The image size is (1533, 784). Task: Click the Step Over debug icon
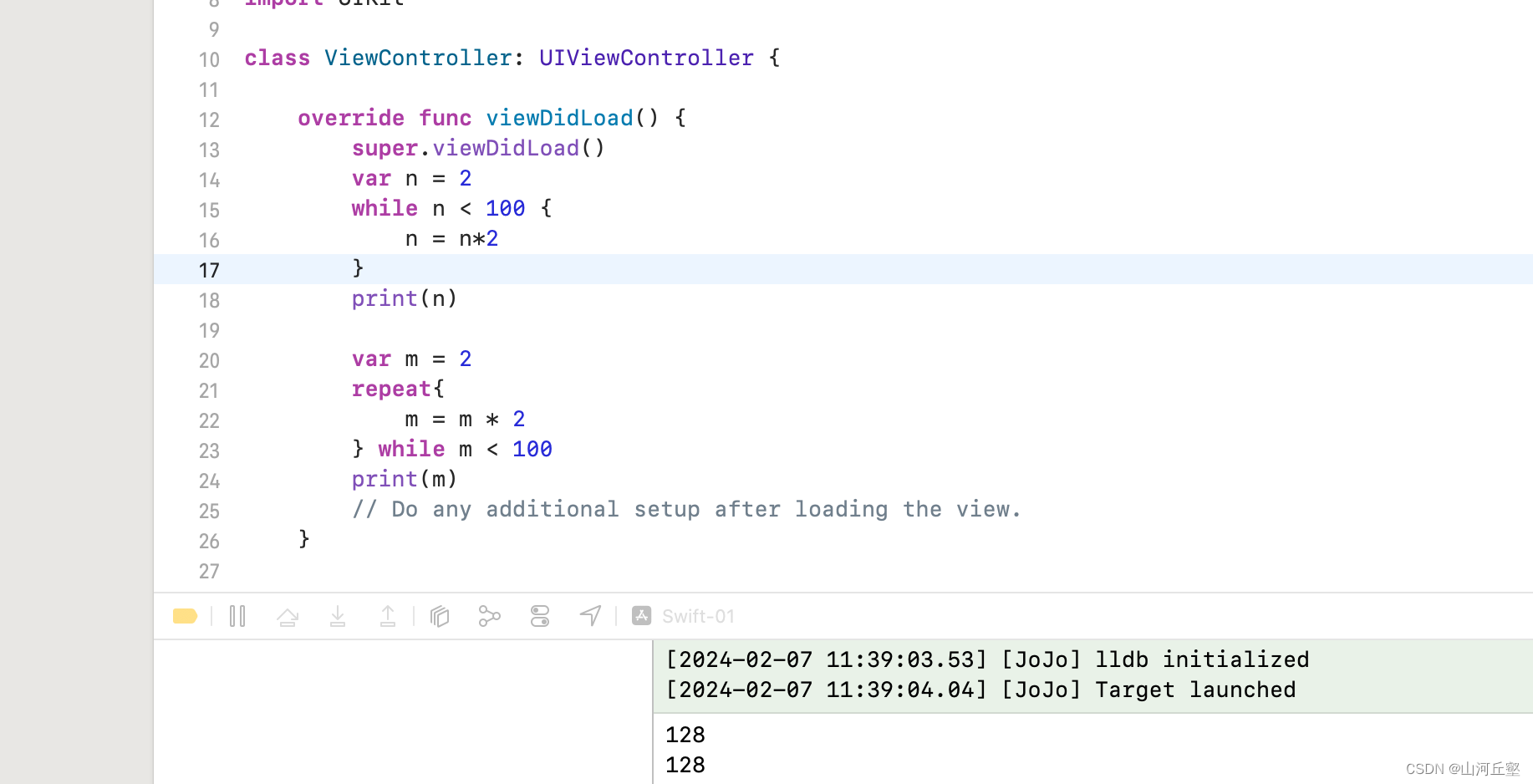point(288,617)
